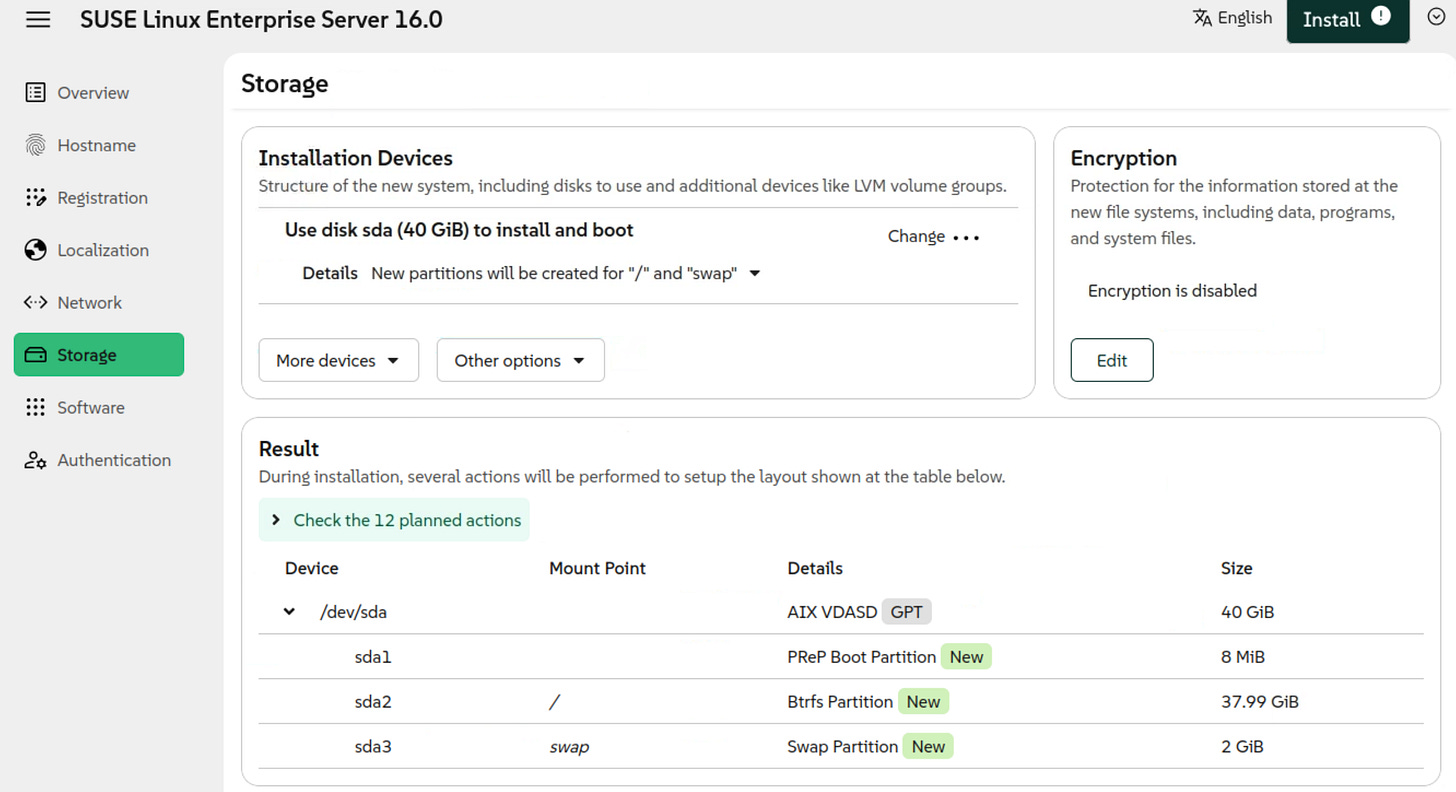Click SUSE Linux Enterprise Server 16.0 title
Screen dimensions: 1456x792
pyautogui.click(x=262, y=19)
